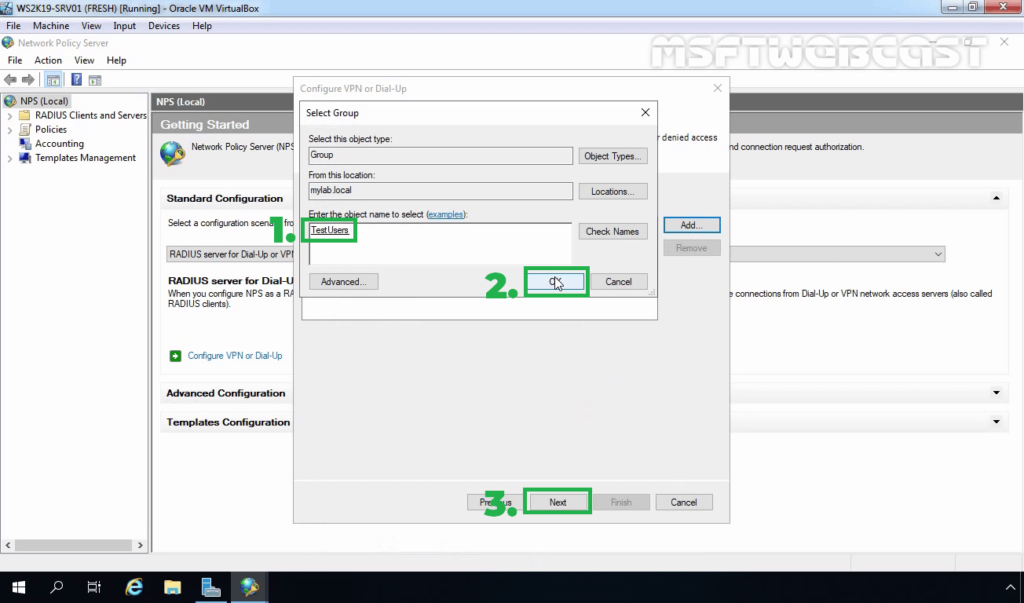Open the VirtualBox Machine menu
The width and height of the screenshot is (1024, 603).
(51, 25)
